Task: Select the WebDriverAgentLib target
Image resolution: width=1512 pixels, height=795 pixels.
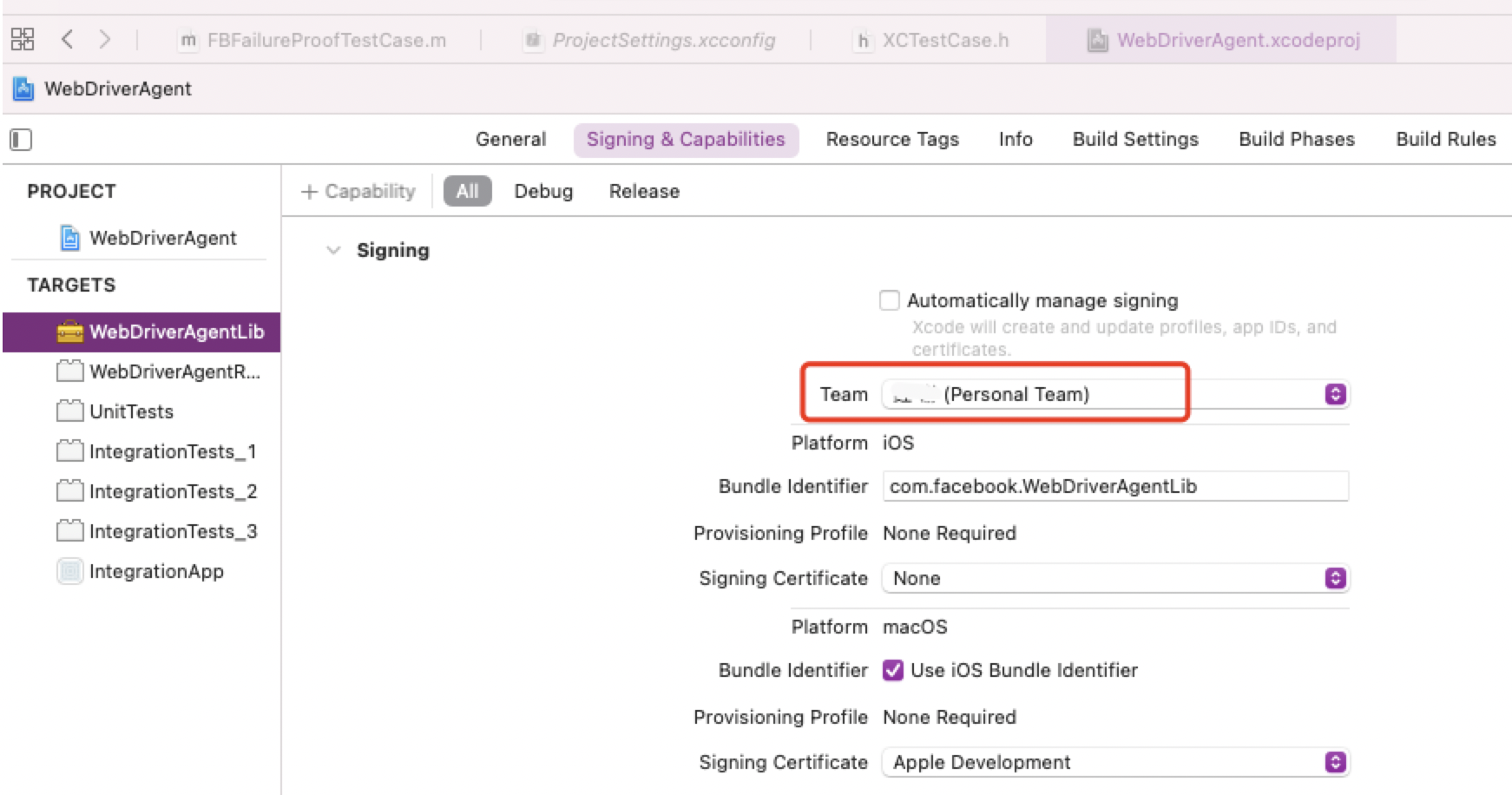Action: 141,332
